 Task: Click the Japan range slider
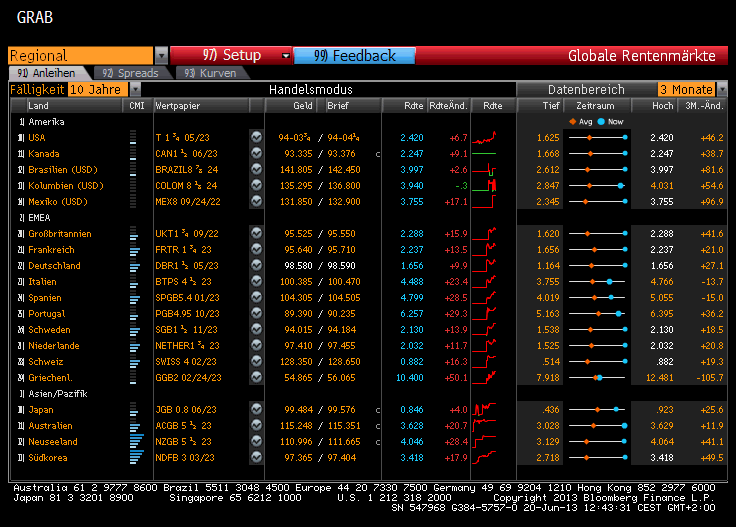click(x=597, y=410)
